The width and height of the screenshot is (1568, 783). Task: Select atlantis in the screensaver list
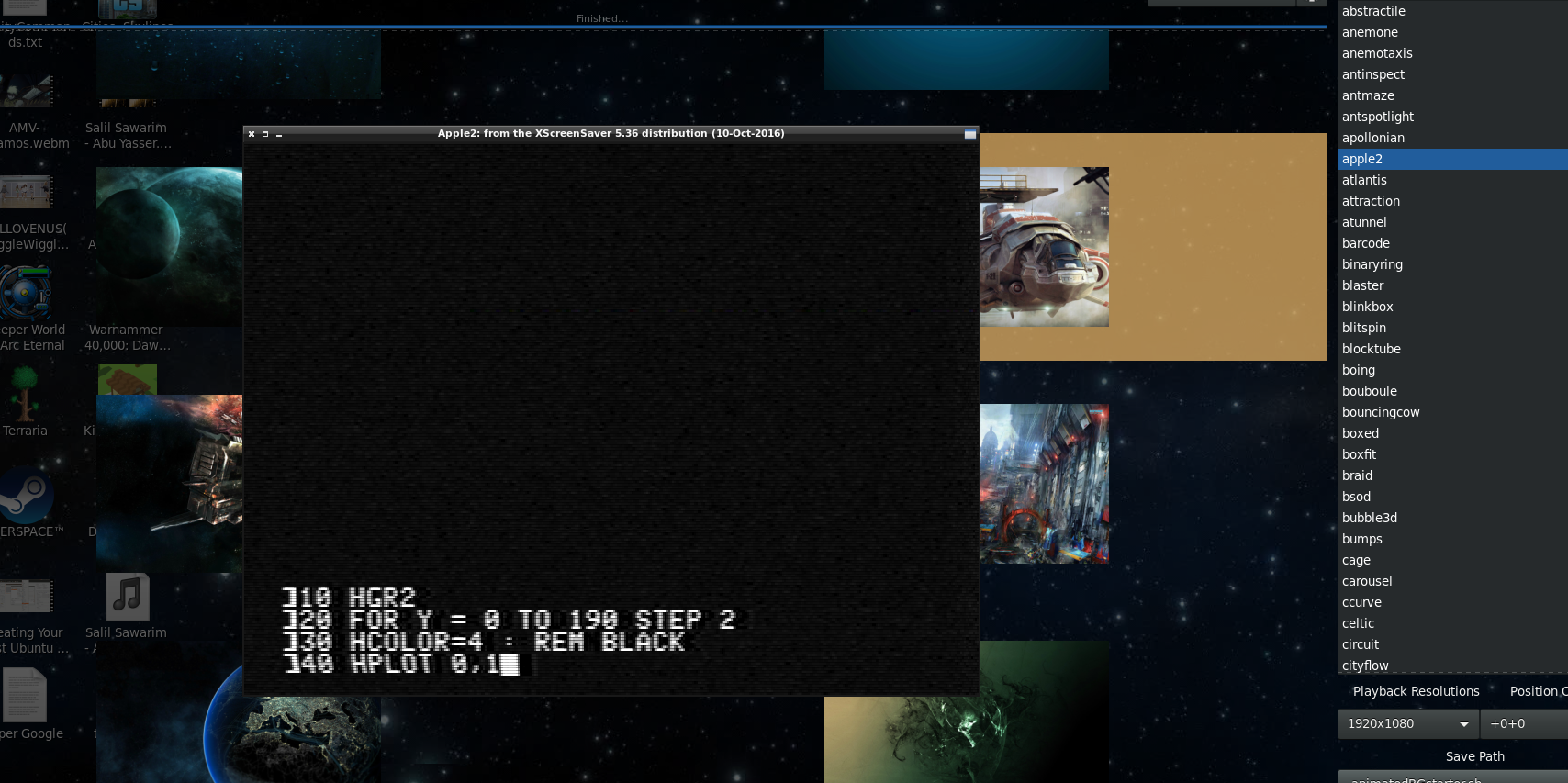click(1452, 180)
